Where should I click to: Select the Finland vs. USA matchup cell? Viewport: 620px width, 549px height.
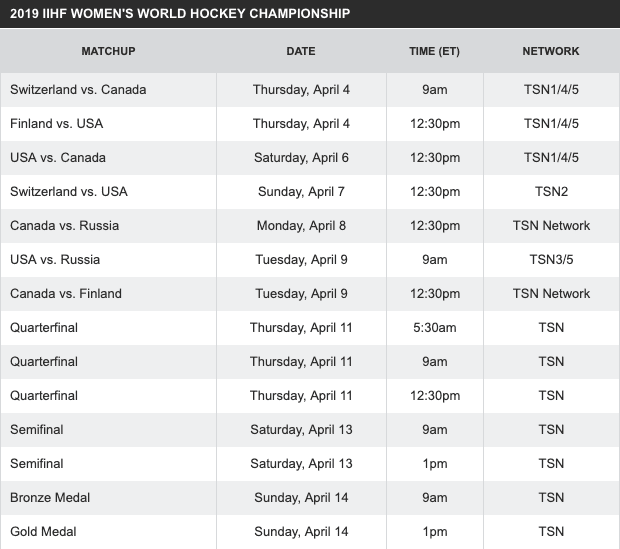56,123
